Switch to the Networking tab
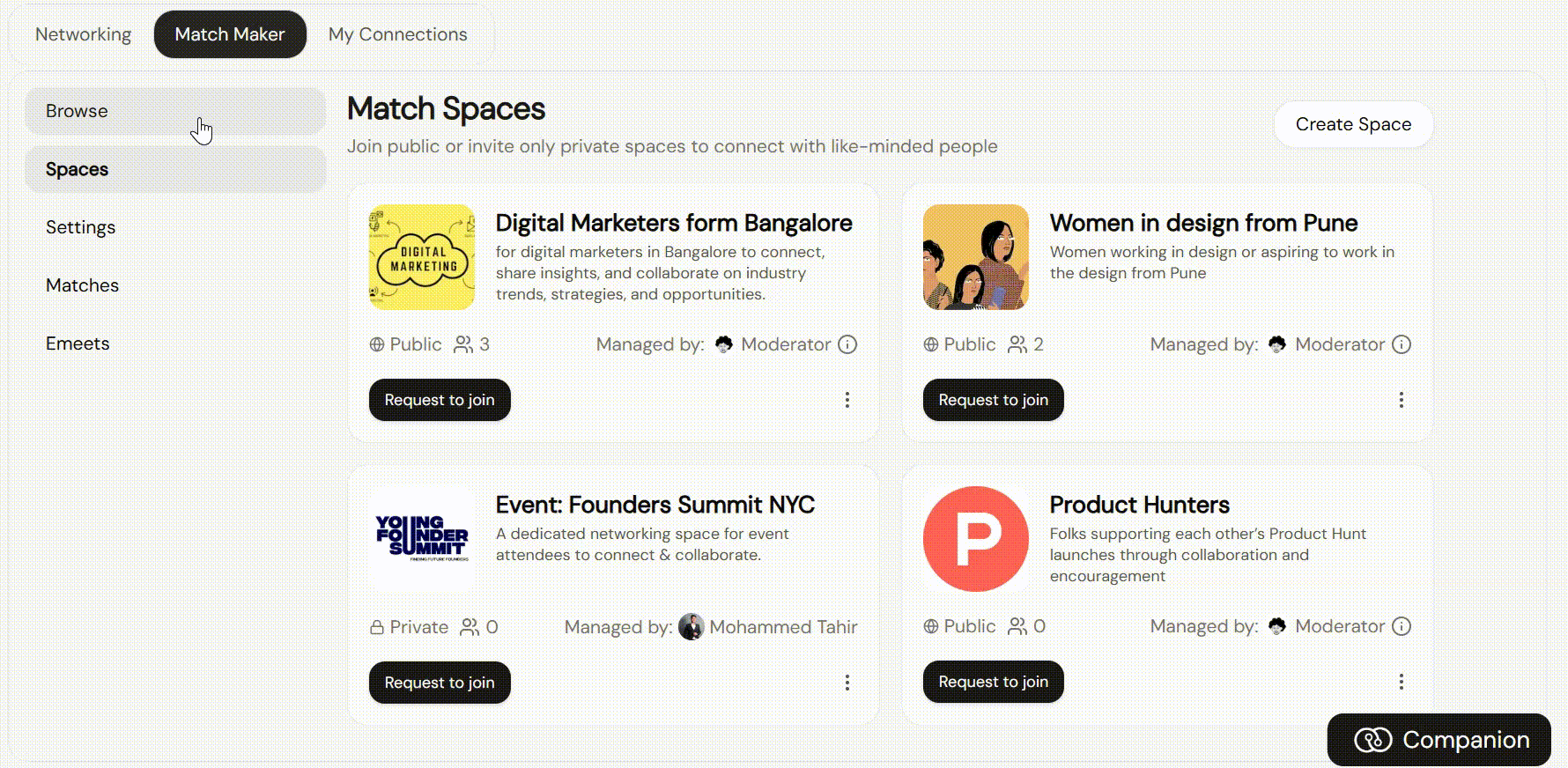 [x=83, y=34]
